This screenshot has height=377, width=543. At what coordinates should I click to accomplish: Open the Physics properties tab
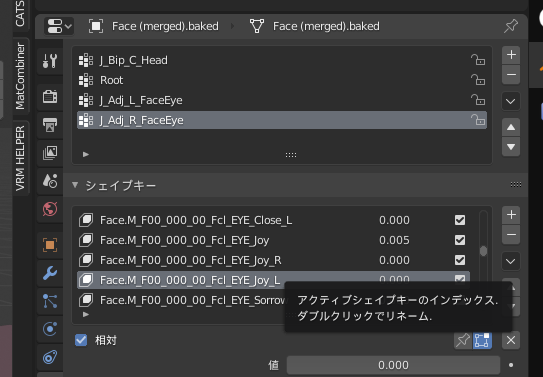[x=50, y=329]
